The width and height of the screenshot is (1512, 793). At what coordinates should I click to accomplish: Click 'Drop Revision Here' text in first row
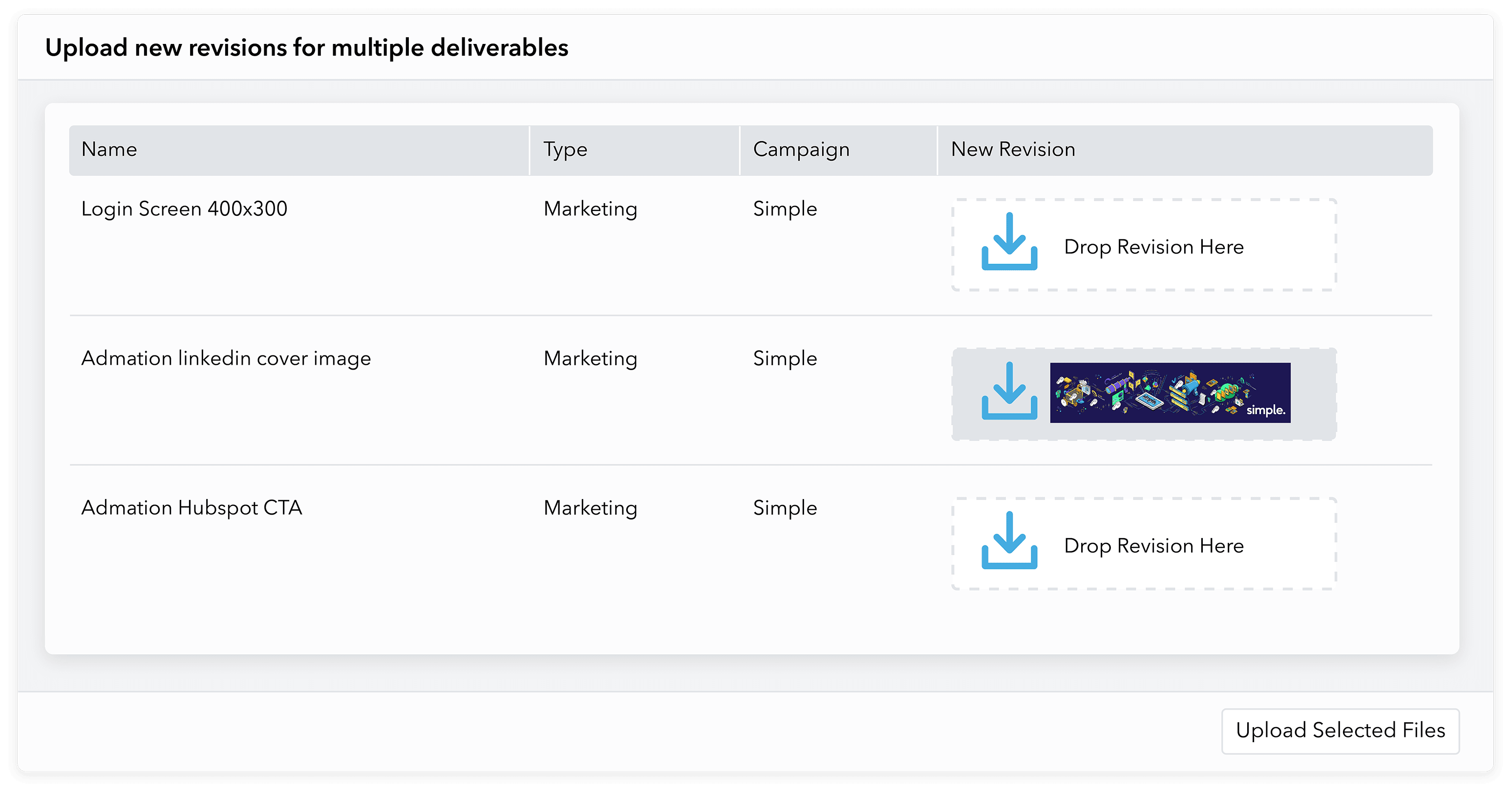(x=1153, y=247)
